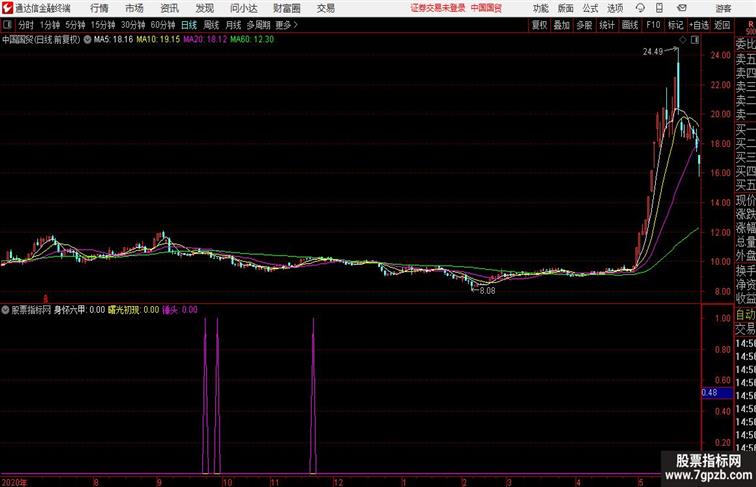
Task: Click the MA20: 18.12 value
Action: [x=205, y=40]
